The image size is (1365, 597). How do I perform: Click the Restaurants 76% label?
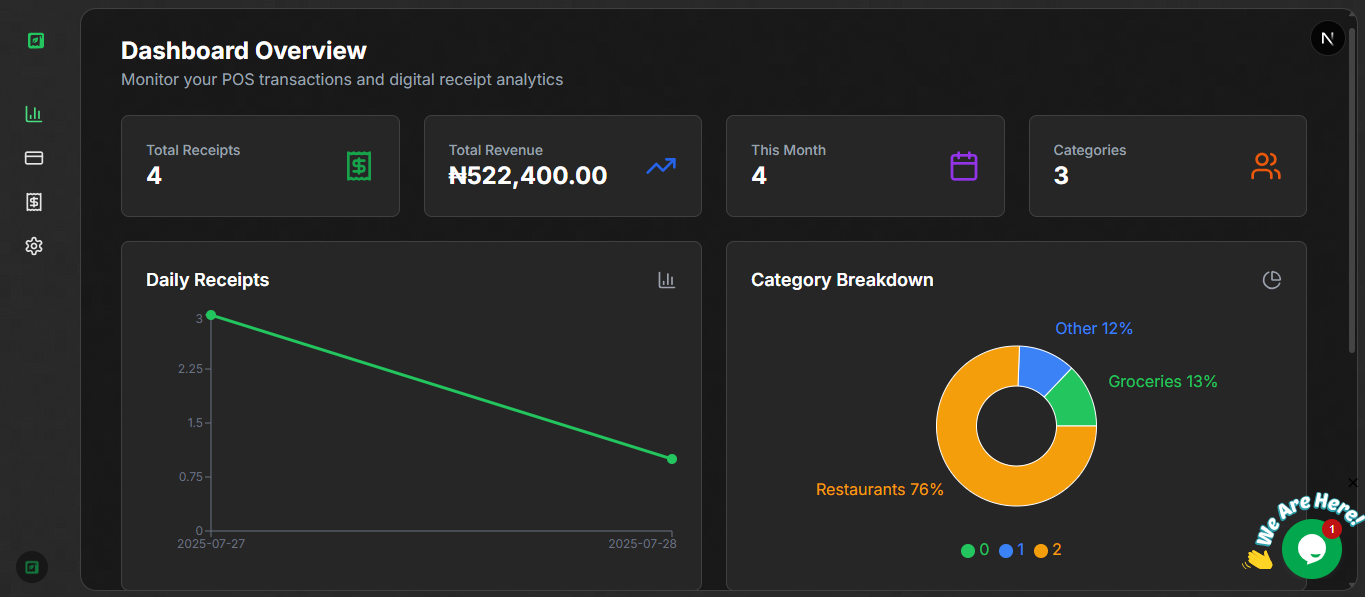880,490
